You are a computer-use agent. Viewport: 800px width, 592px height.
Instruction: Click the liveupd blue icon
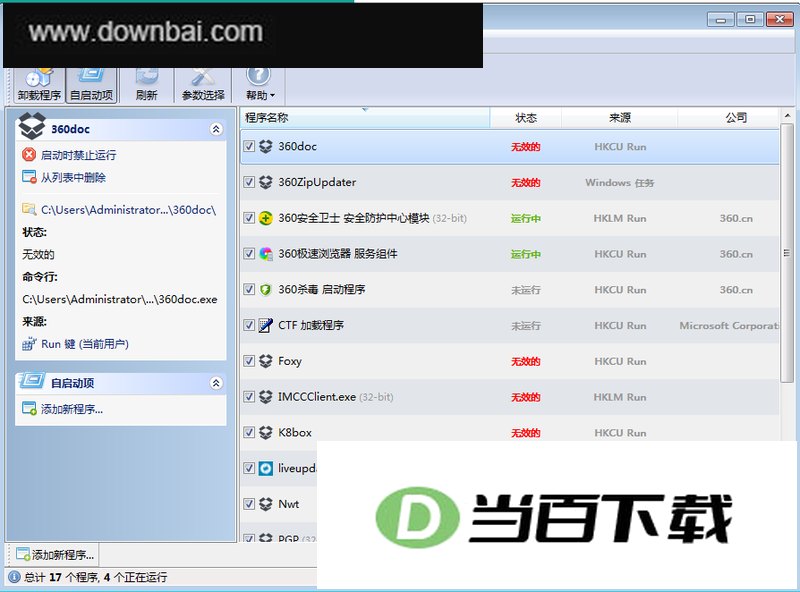266,468
